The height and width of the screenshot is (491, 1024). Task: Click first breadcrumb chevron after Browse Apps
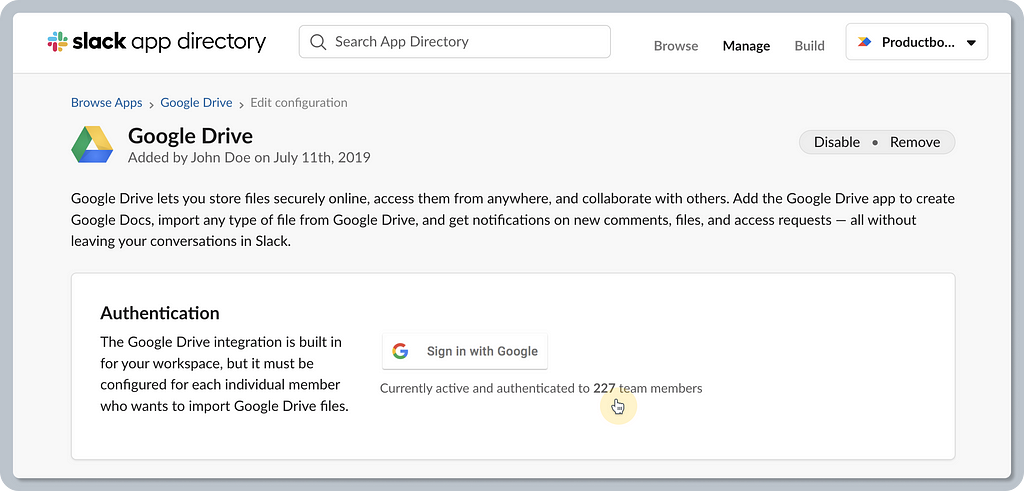coord(152,103)
